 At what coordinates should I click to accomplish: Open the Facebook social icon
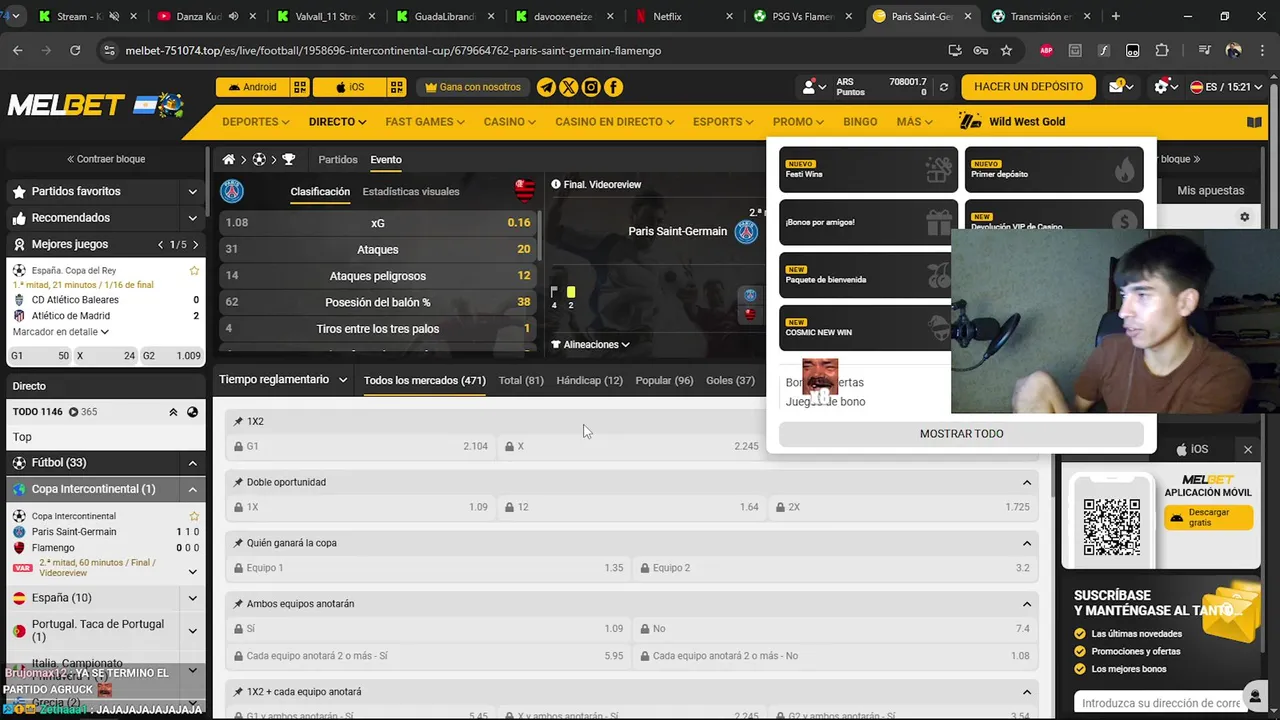pos(613,87)
